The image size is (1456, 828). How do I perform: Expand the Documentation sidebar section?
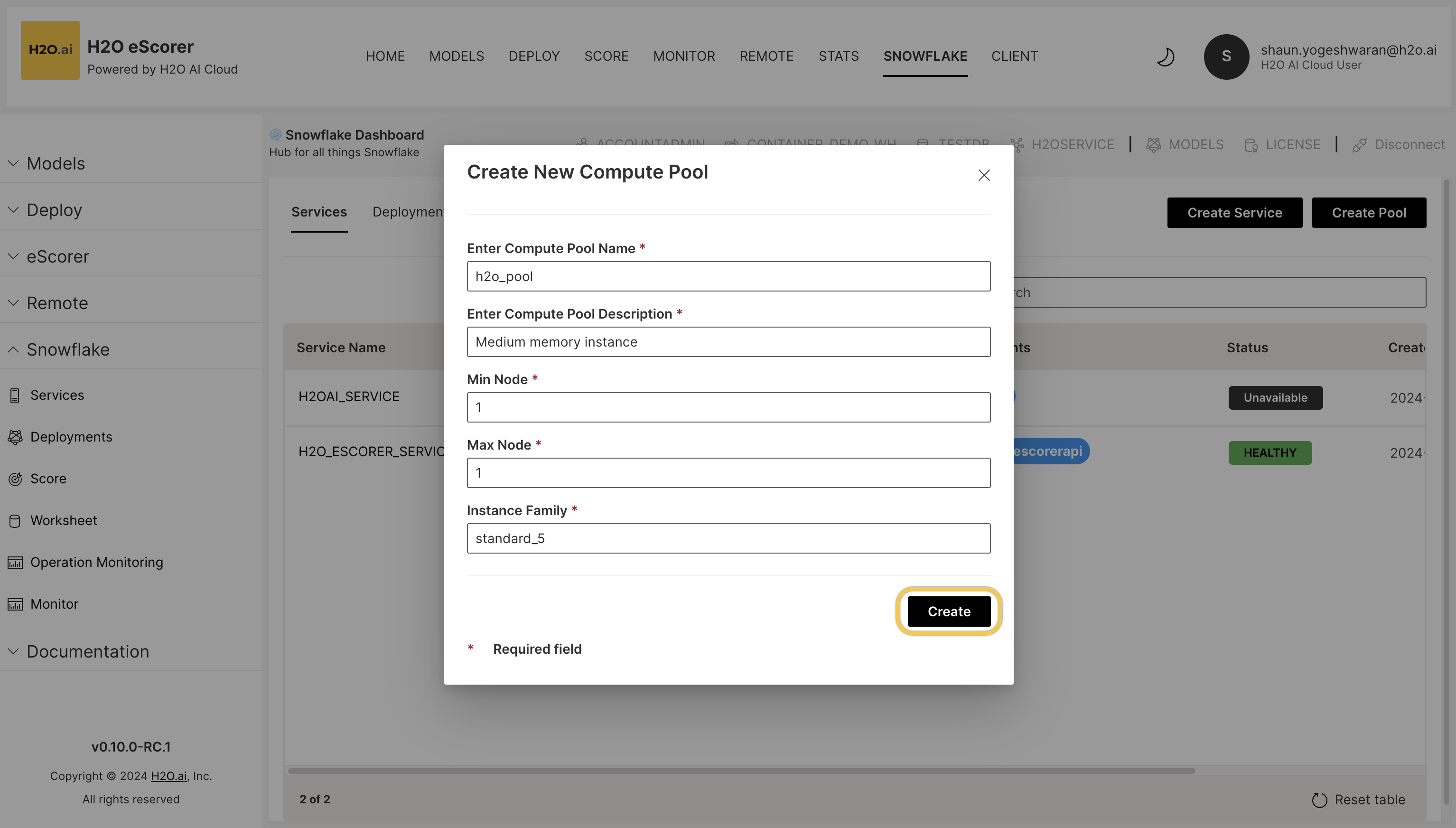point(87,651)
